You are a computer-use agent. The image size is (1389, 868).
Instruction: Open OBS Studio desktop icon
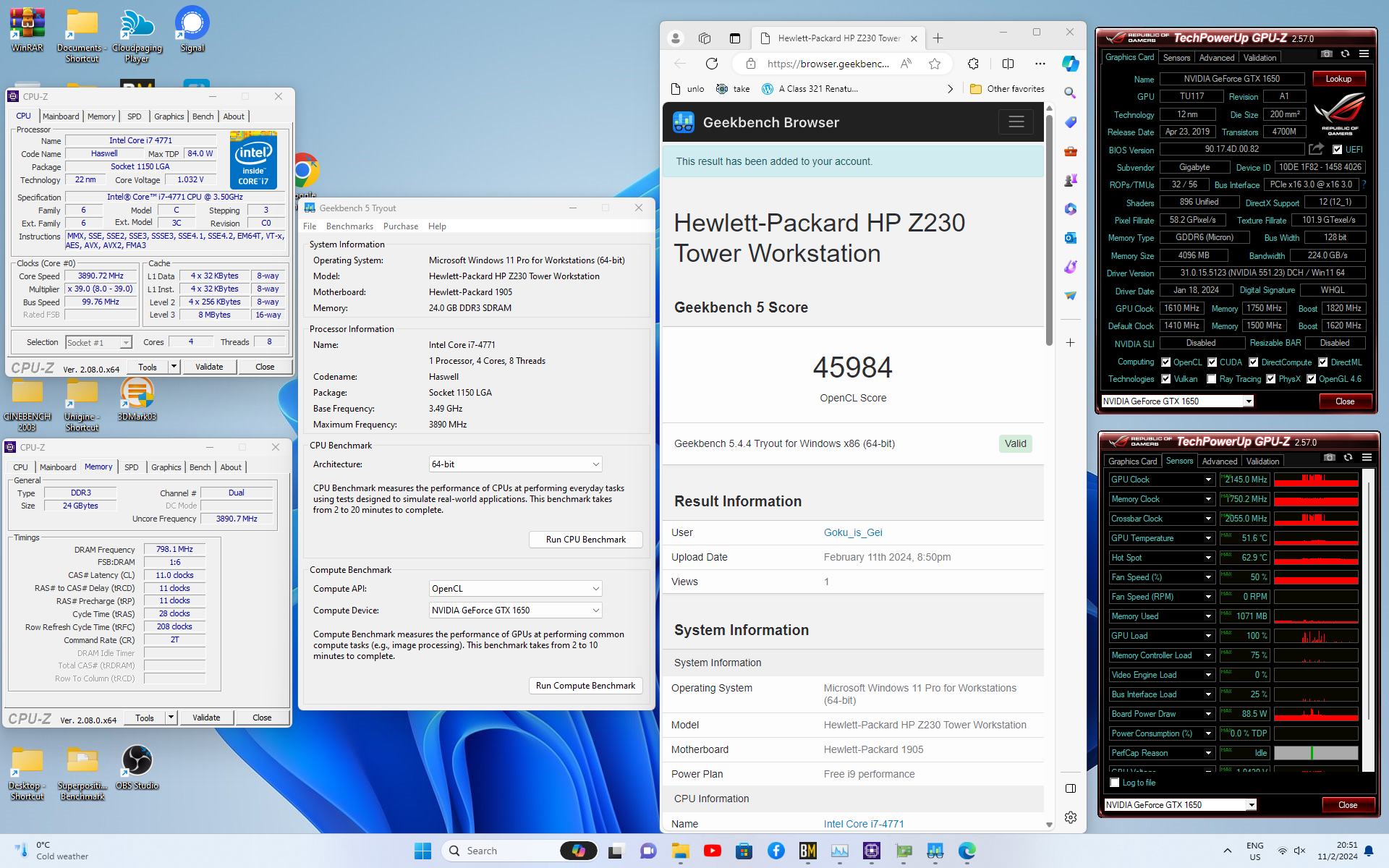[137, 767]
